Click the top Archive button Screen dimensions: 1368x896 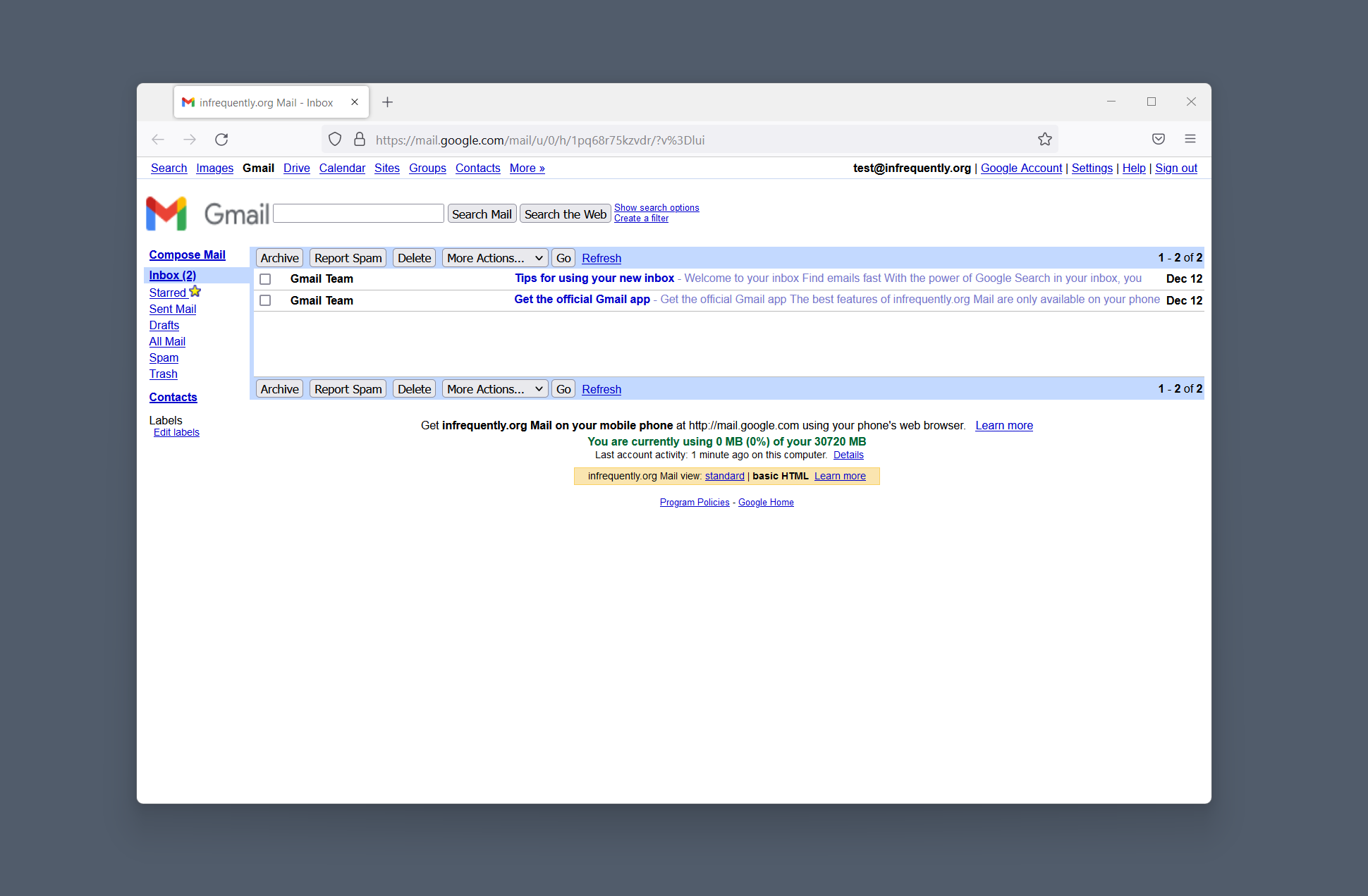click(x=279, y=258)
